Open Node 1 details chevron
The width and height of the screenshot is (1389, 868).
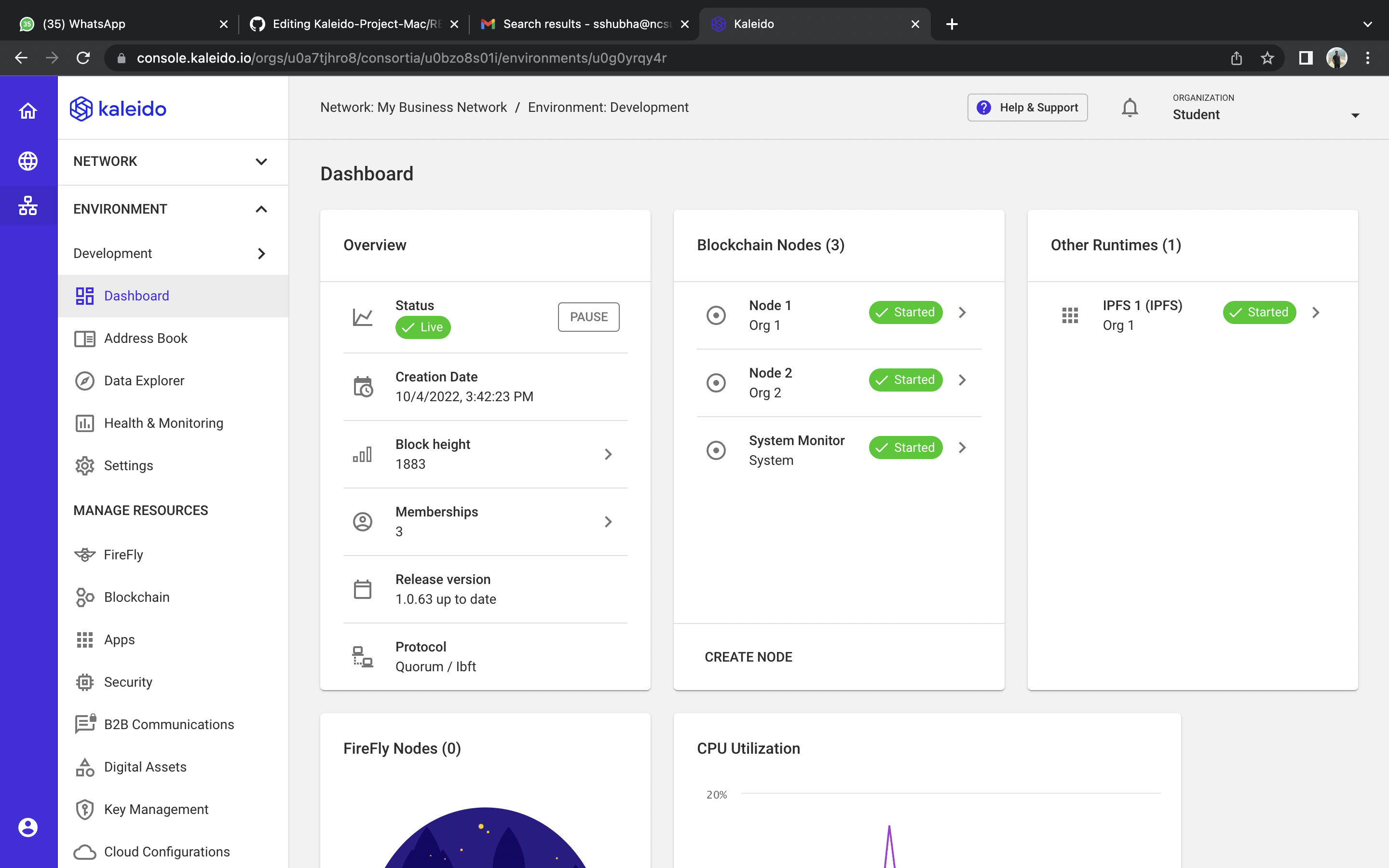(962, 312)
